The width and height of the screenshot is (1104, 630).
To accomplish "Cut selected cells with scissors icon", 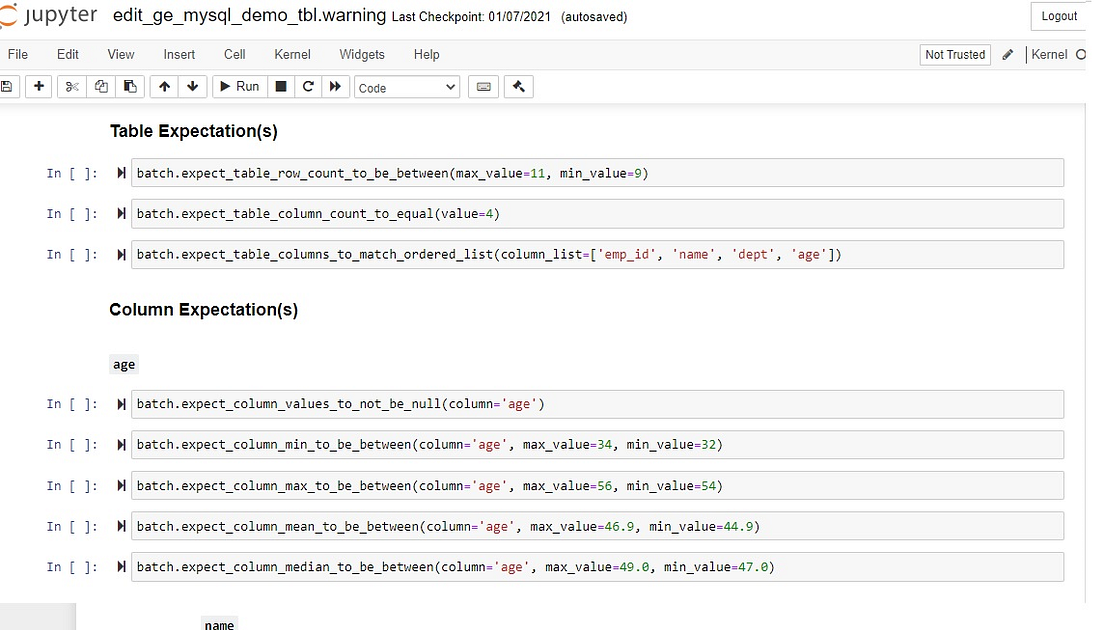I will 72,87.
